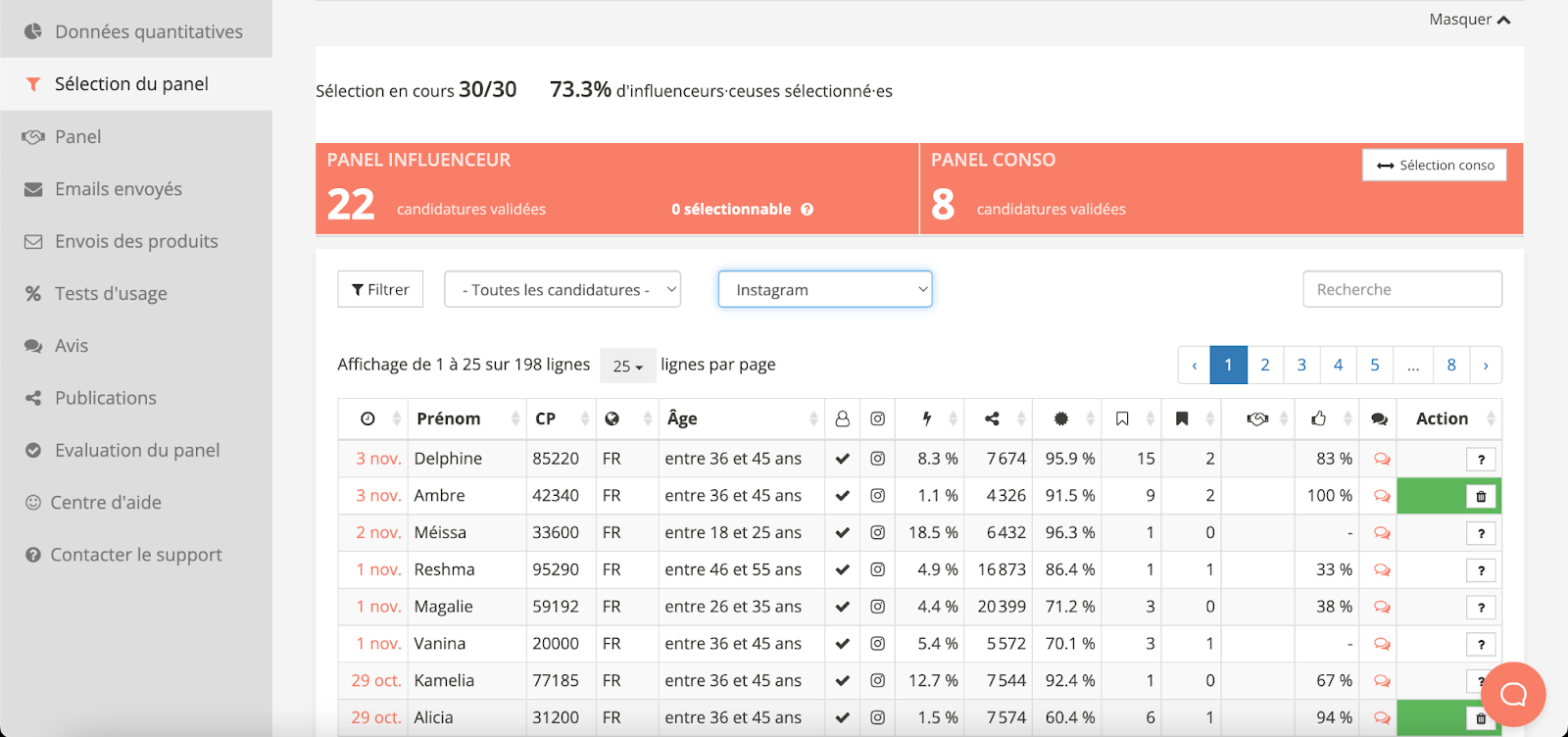Click the checkmark in Magalie's row
Screen dimensions: 1568x737
pyautogui.click(x=842, y=607)
